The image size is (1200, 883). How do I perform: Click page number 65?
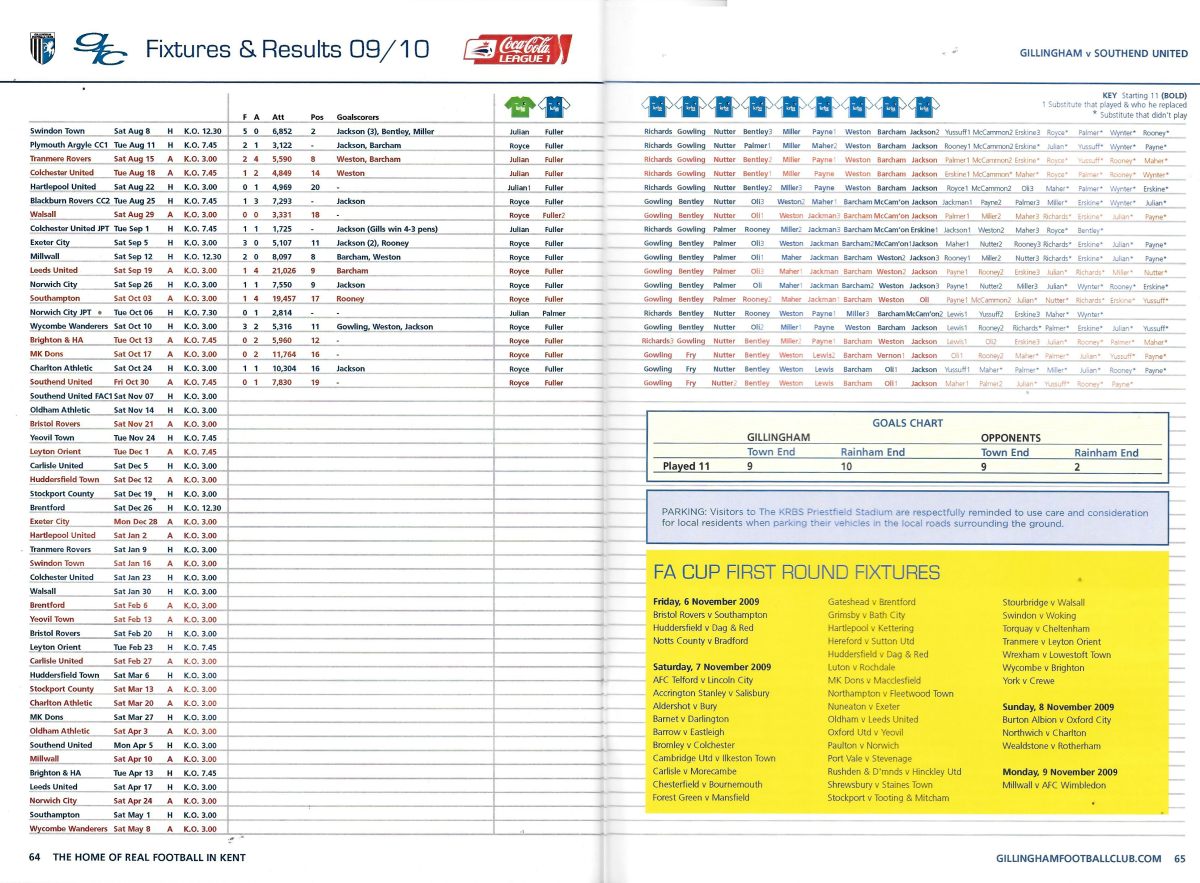(x=1179, y=858)
